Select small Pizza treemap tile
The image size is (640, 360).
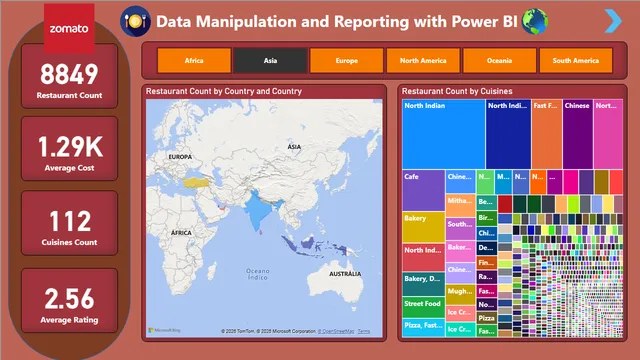tap(487, 318)
